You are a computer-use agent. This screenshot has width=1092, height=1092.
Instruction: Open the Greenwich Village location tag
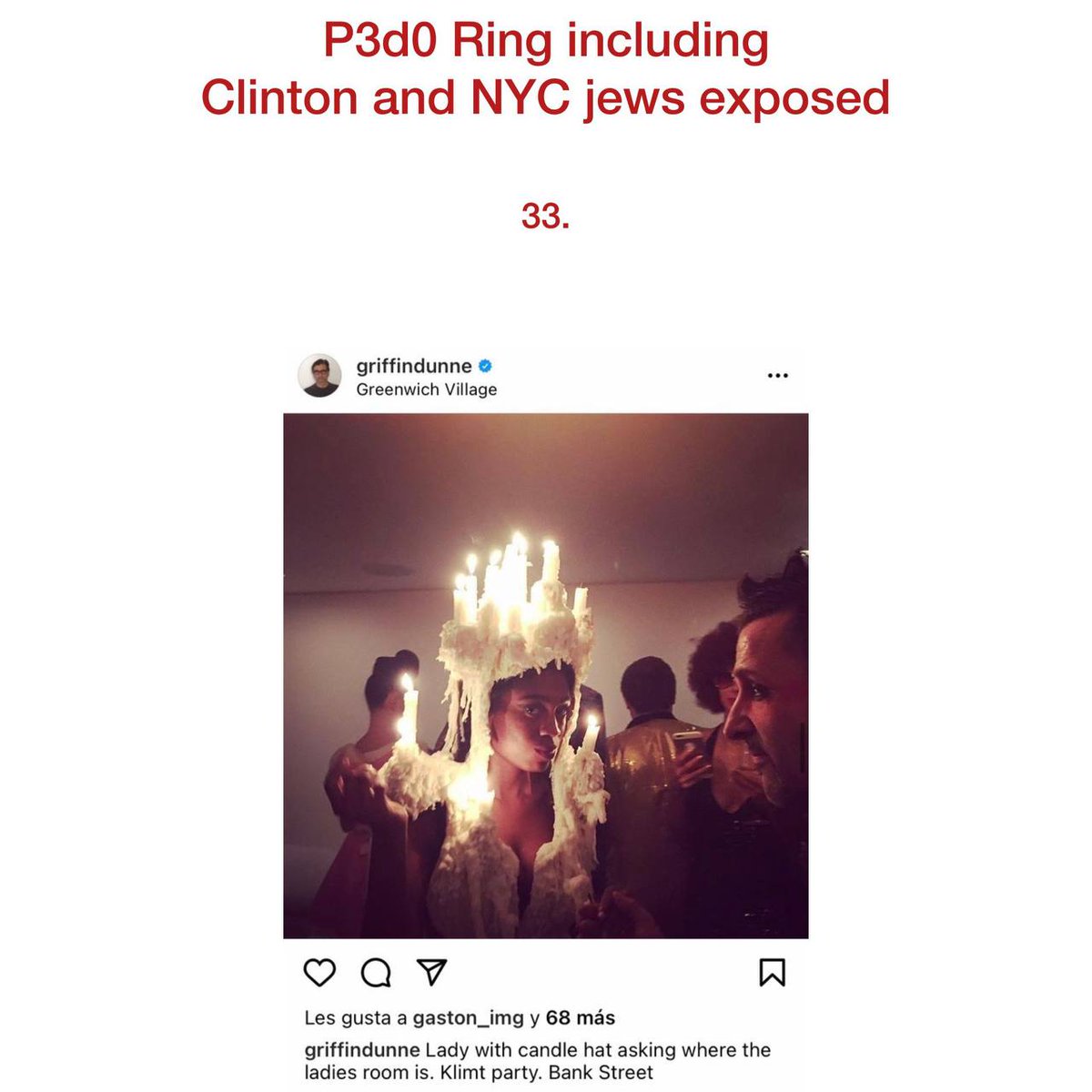[427, 389]
